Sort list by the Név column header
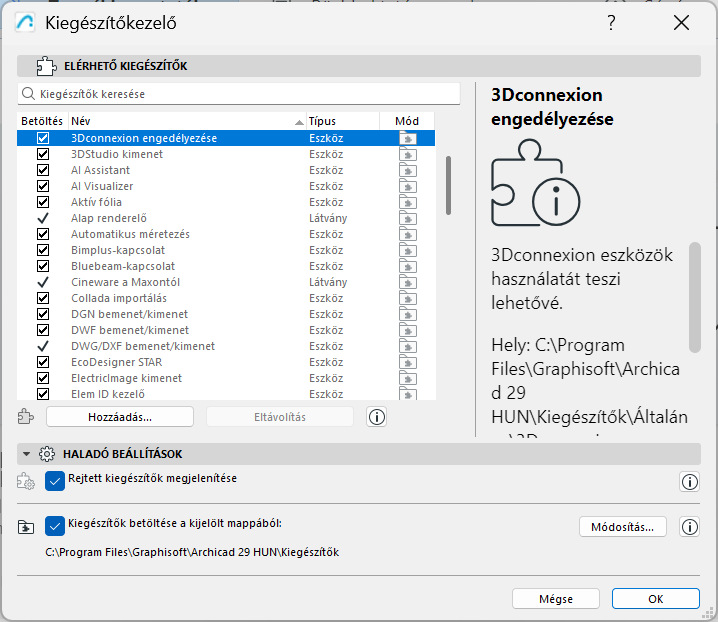The height and width of the screenshot is (622, 718). point(187,121)
